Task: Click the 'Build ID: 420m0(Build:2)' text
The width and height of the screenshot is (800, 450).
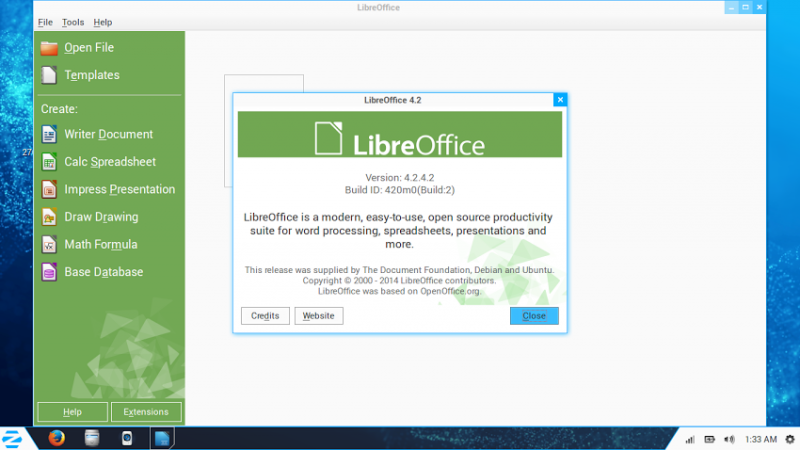Action: pos(399,190)
